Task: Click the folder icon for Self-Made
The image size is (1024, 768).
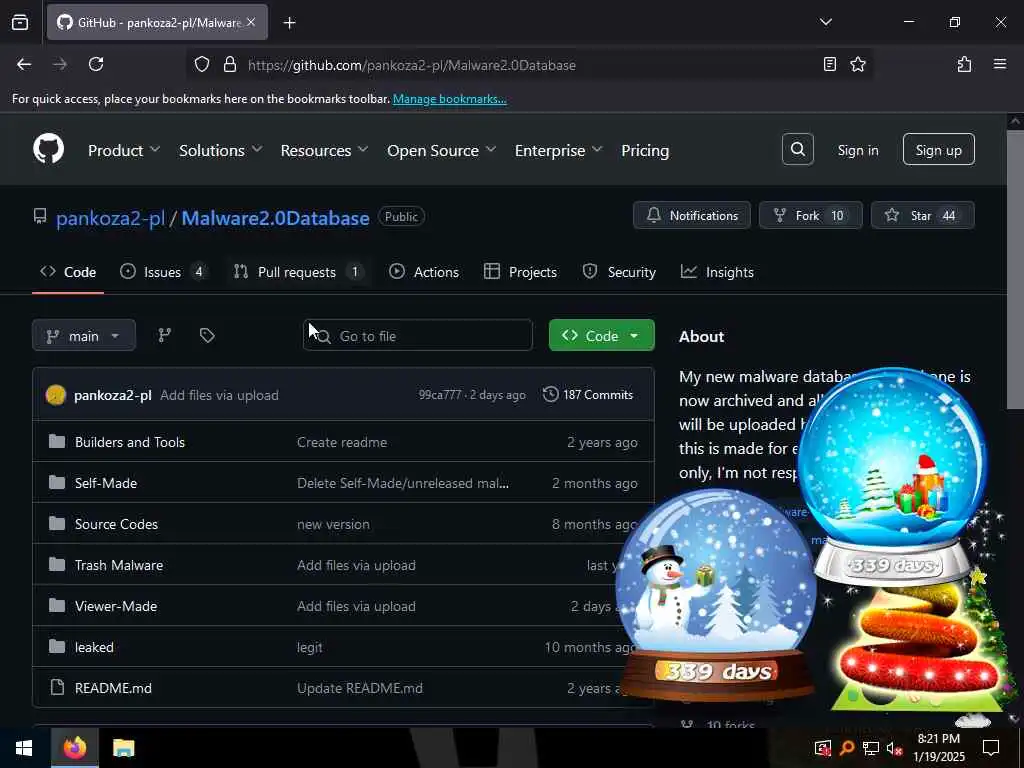Action: (57, 483)
